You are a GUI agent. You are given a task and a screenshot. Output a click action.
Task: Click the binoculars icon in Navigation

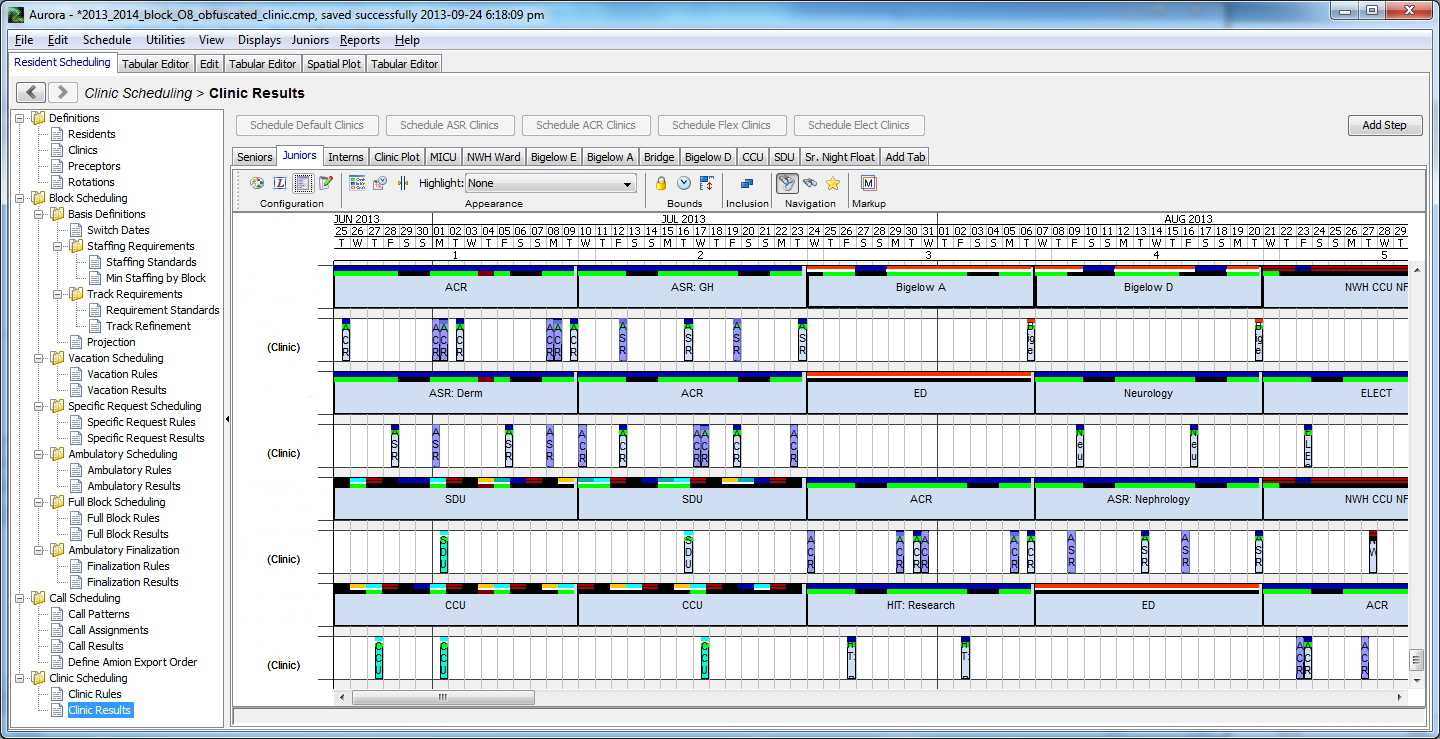click(810, 183)
